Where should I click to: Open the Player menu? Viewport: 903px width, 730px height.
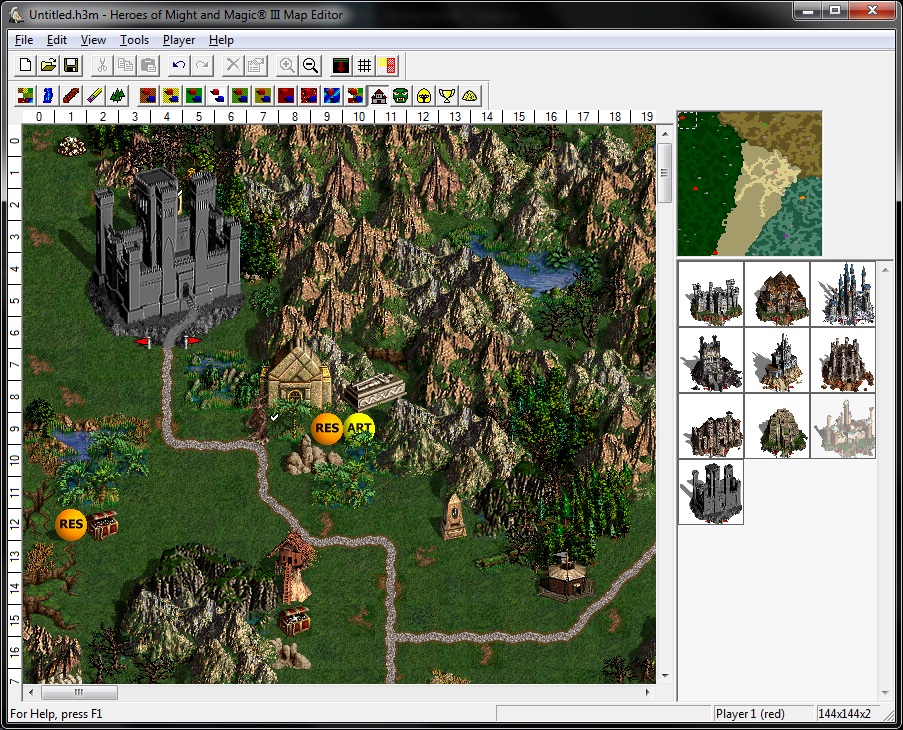click(179, 40)
